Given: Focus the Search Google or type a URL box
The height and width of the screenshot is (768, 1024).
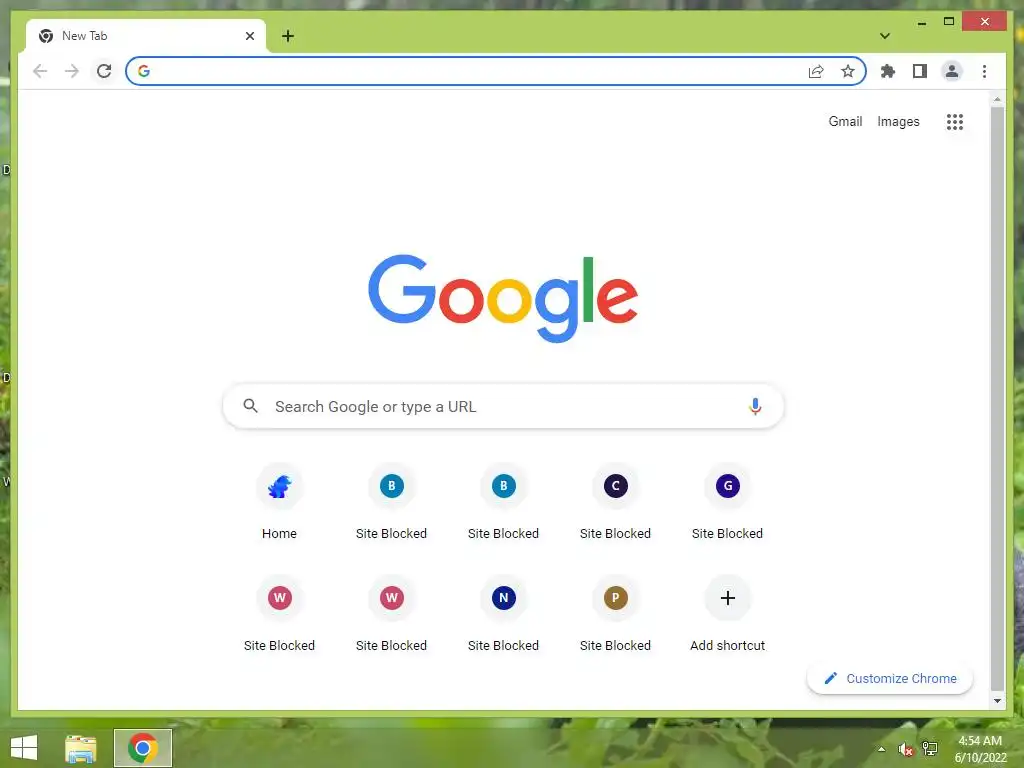Looking at the screenshot, I should (503, 406).
